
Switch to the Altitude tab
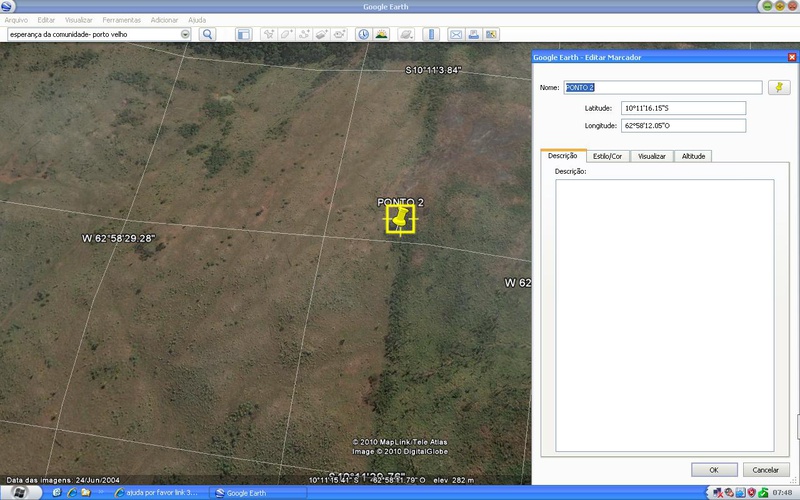pyautogui.click(x=693, y=156)
